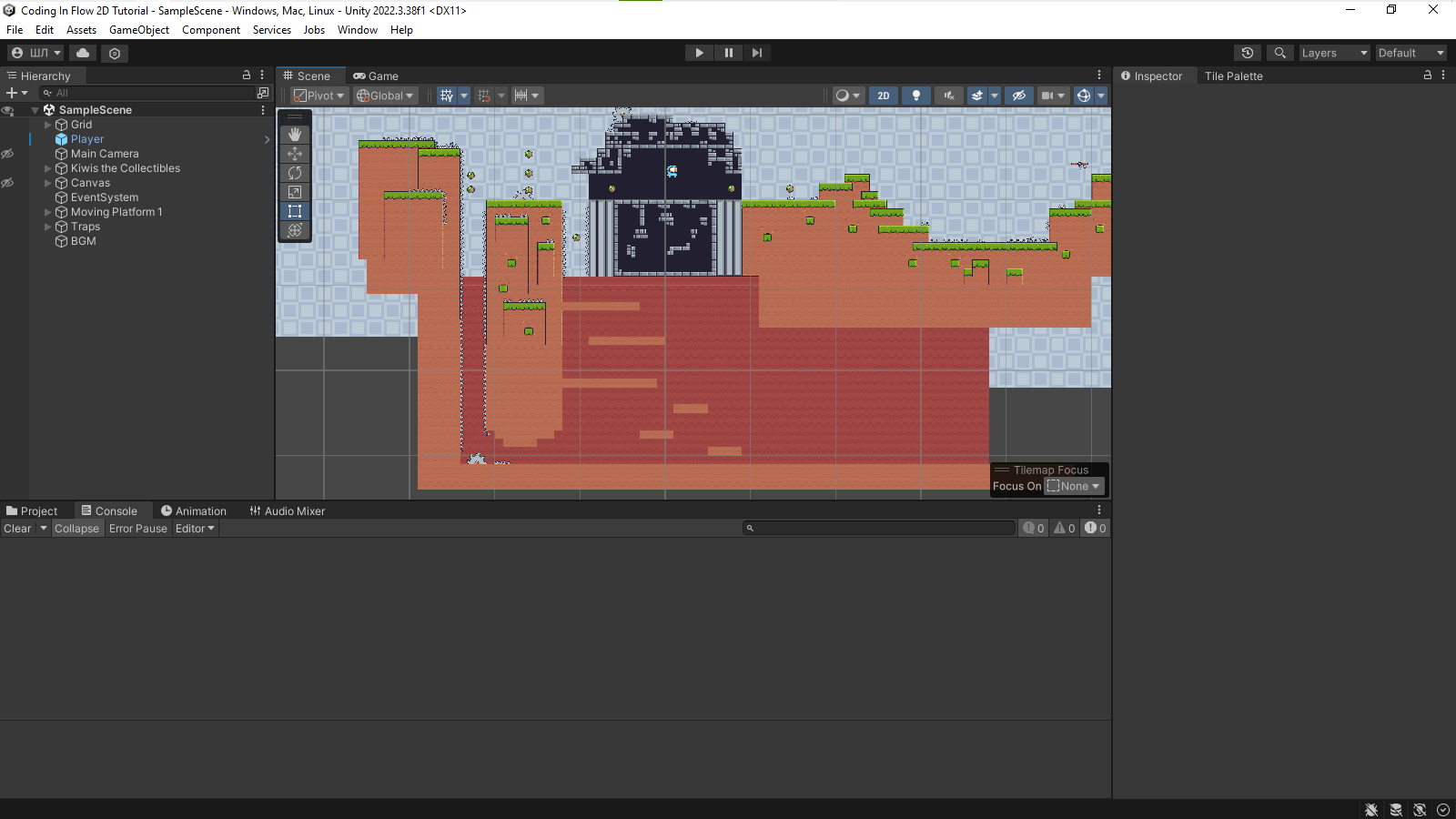Toggle Collapse in Console
This screenshot has height=819, width=1456.
76,529
